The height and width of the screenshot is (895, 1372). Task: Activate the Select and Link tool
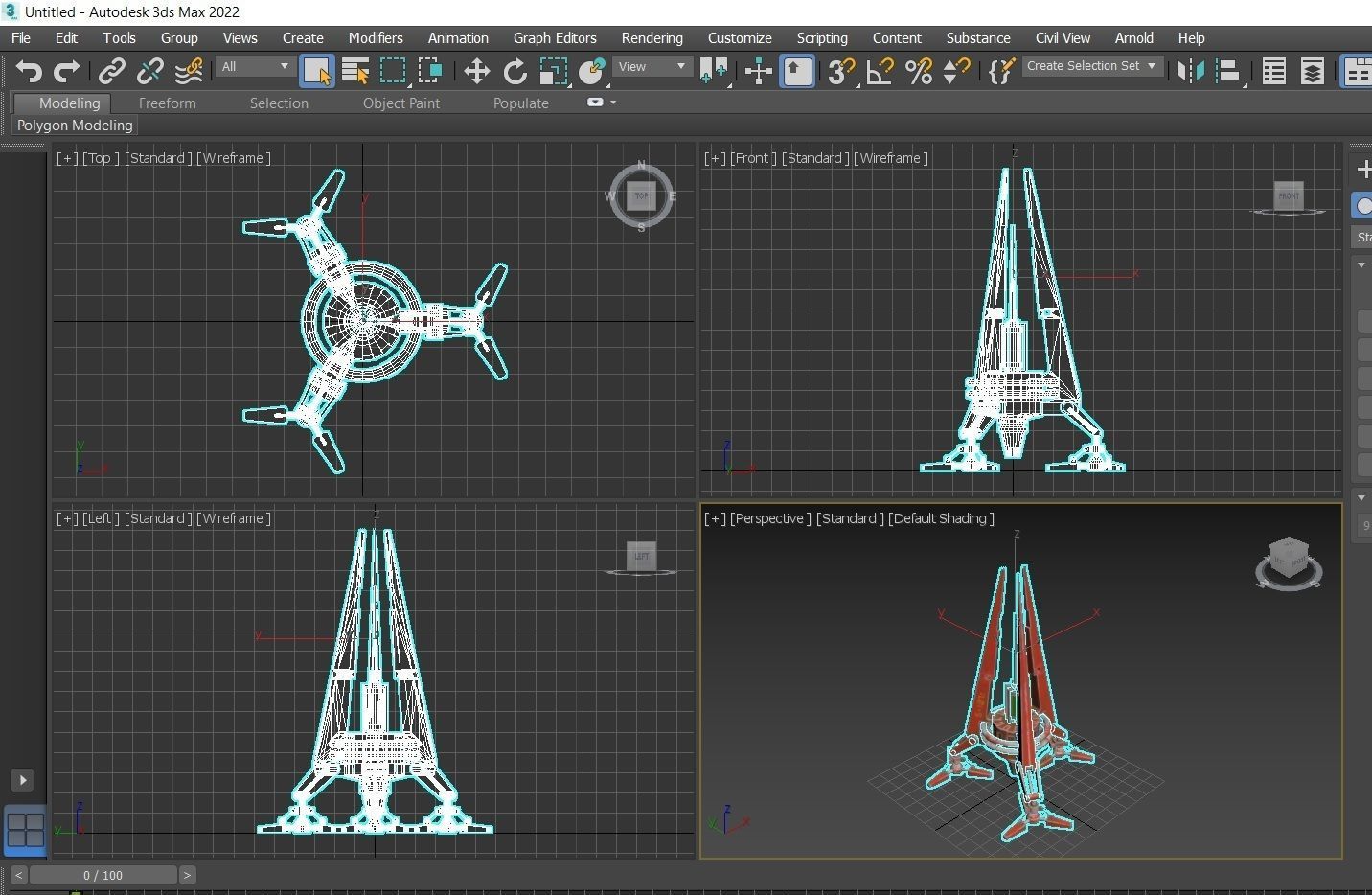click(x=112, y=71)
